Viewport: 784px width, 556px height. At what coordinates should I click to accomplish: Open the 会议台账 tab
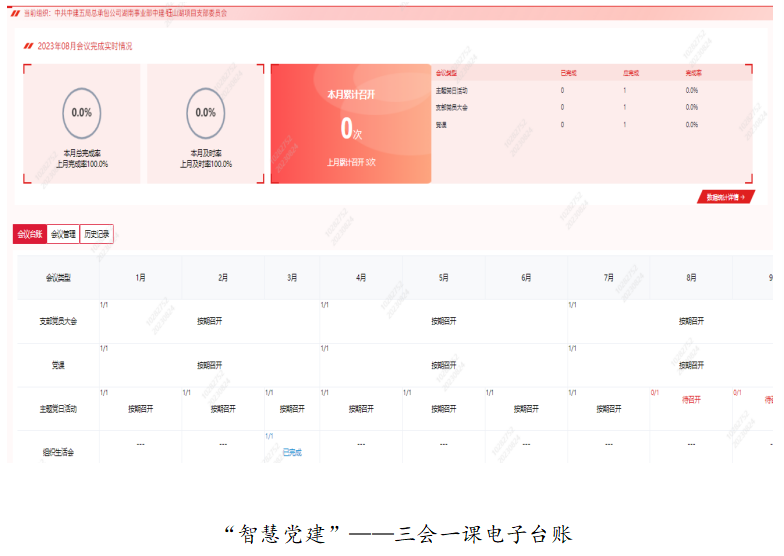[30, 234]
